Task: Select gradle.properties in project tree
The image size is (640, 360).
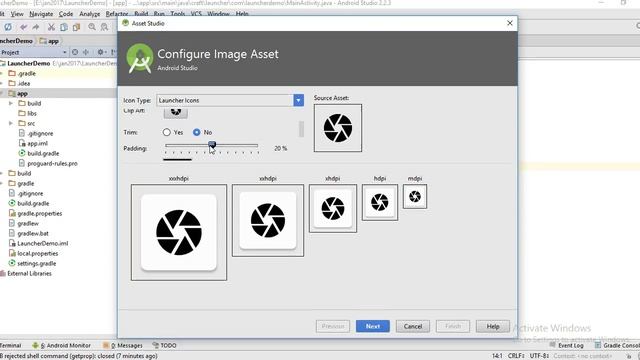Action: coord(40,213)
